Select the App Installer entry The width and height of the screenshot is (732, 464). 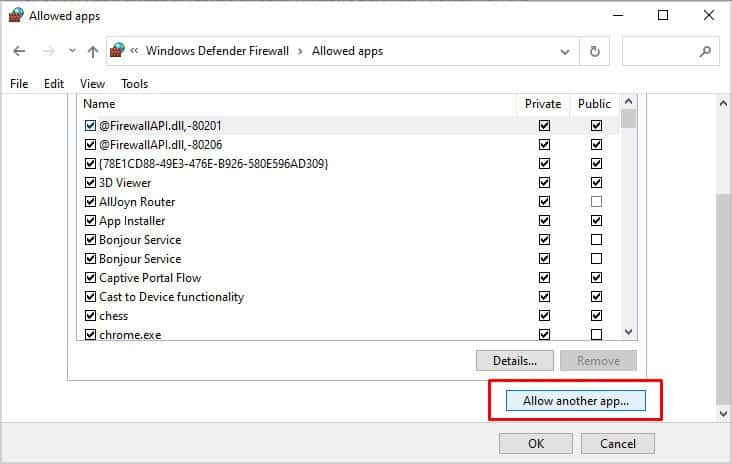[x=132, y=221]
